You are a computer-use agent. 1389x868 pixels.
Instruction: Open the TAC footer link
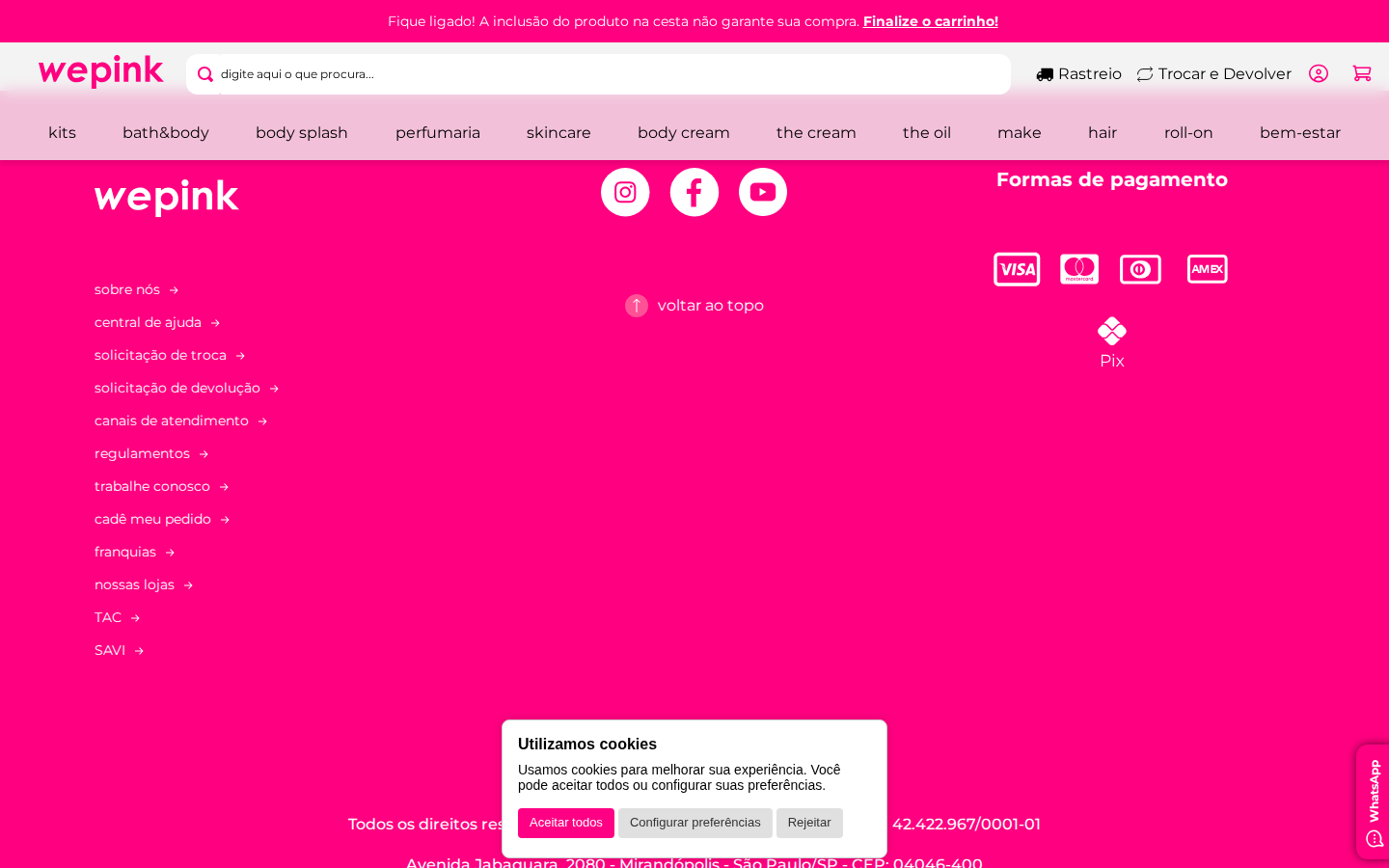click(118, 617)
